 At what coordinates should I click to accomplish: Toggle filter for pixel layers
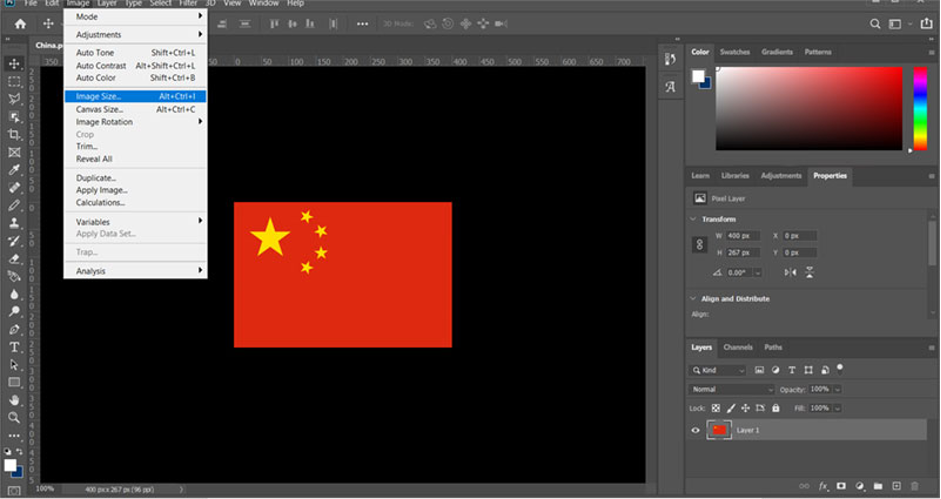coord(759,370)
